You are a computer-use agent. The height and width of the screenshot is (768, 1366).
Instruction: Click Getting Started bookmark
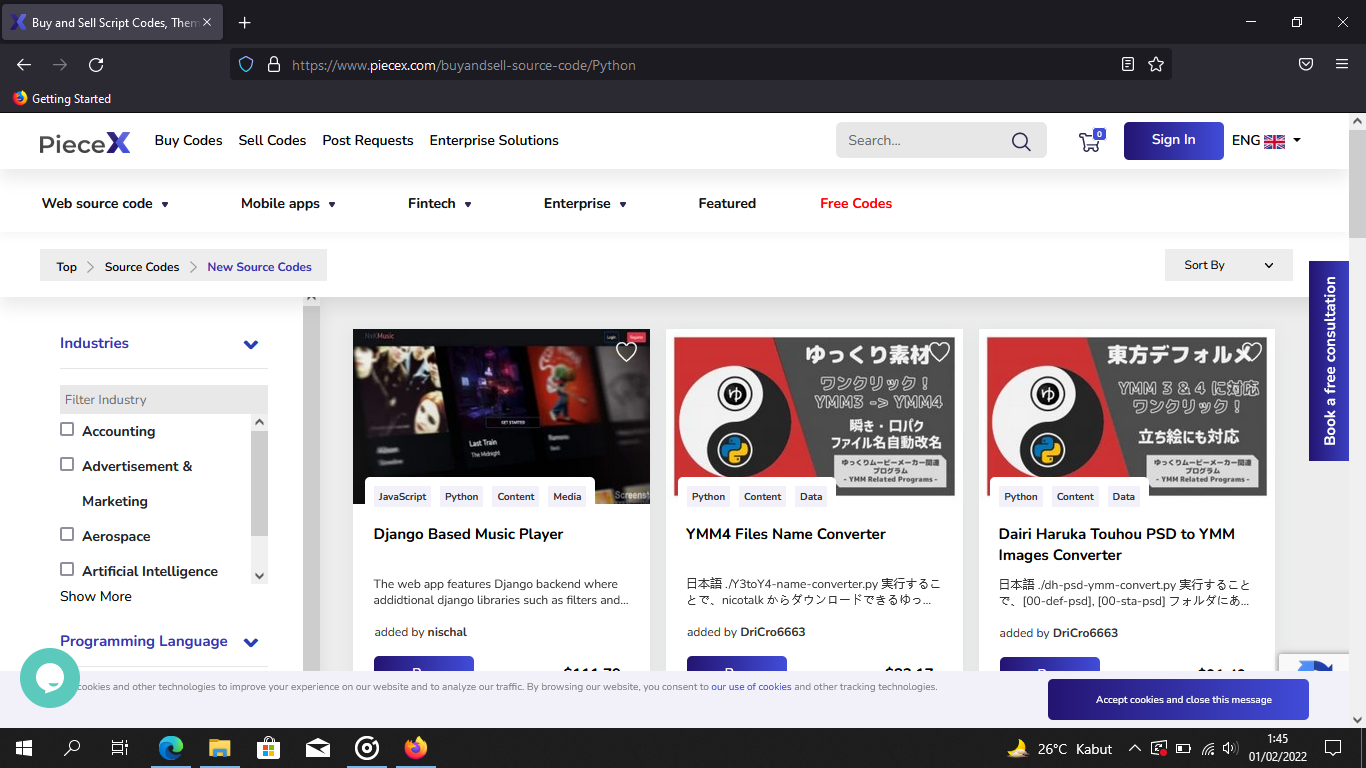click(62, 99)
